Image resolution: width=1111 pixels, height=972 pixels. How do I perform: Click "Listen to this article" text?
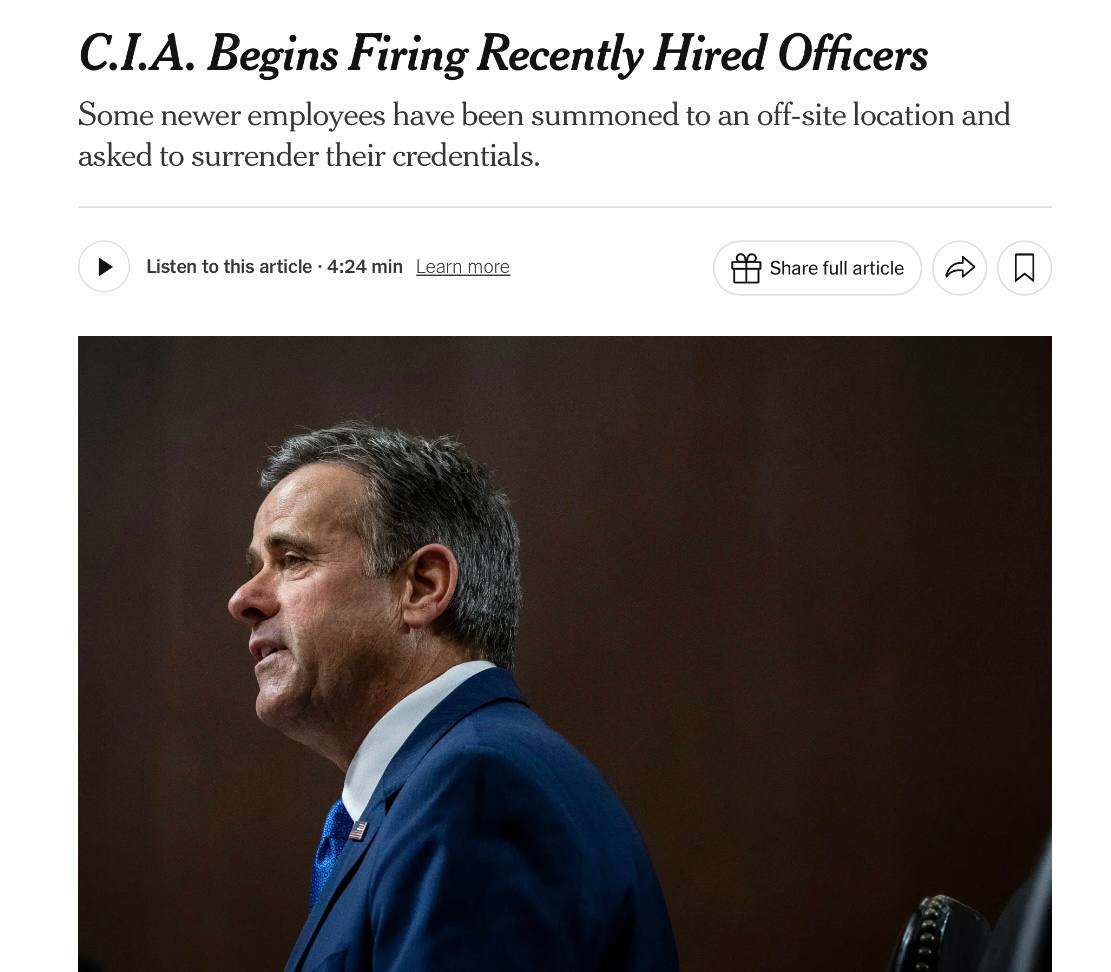pyautogui.click(x=229, y=267)
